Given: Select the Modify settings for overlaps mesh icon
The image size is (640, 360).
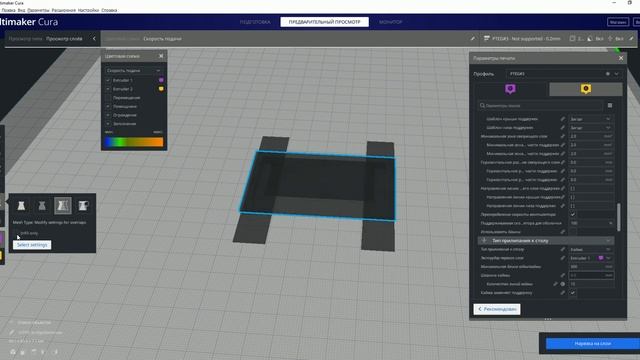Looking at the screenshot, I should [62, 206].
